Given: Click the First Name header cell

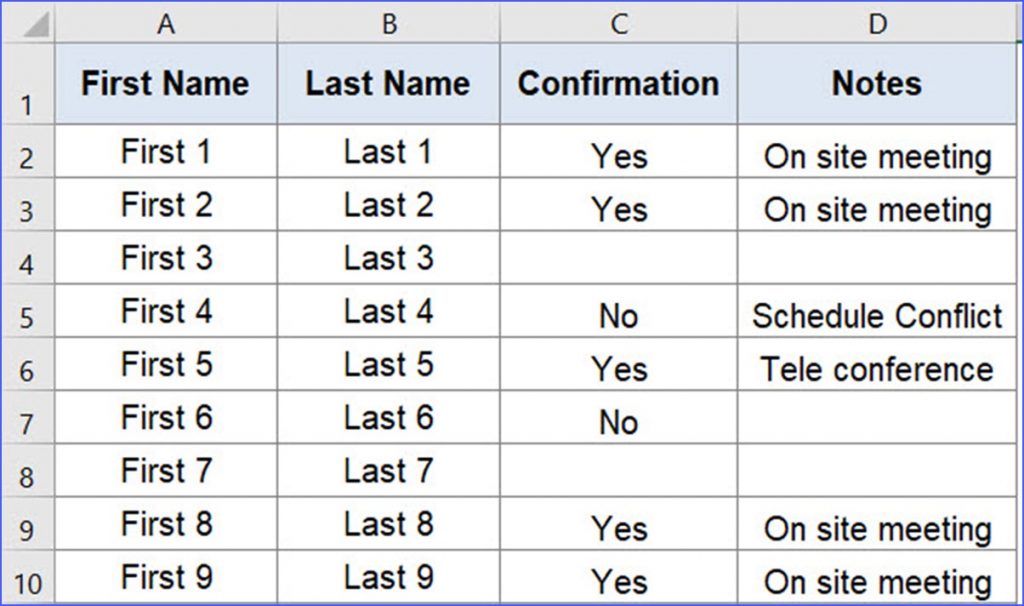Looking at the screenshot, I should pos(165,84).
